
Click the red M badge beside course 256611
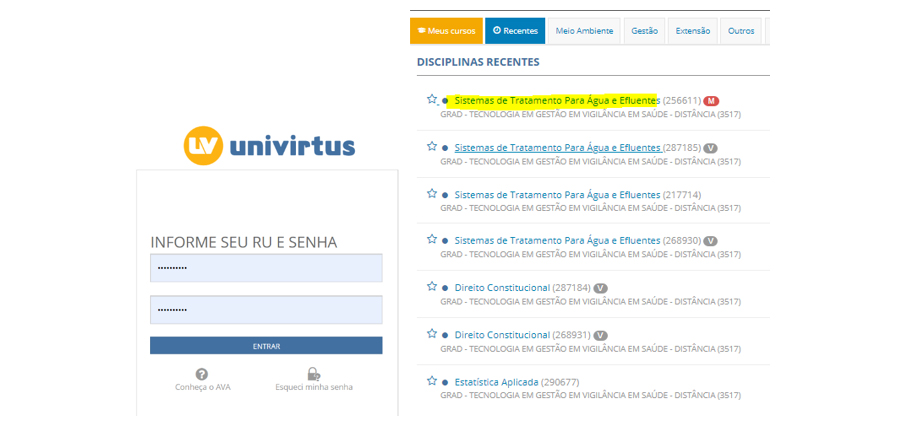click(x=711, y=101)
